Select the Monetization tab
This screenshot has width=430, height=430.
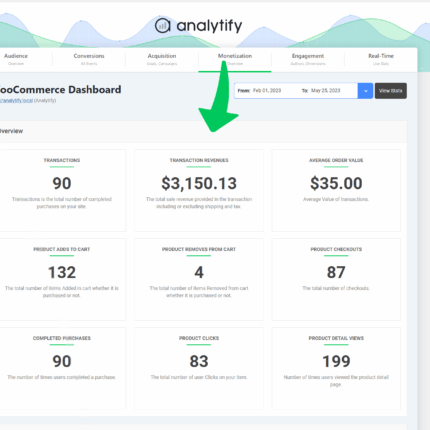pos(235,59)
